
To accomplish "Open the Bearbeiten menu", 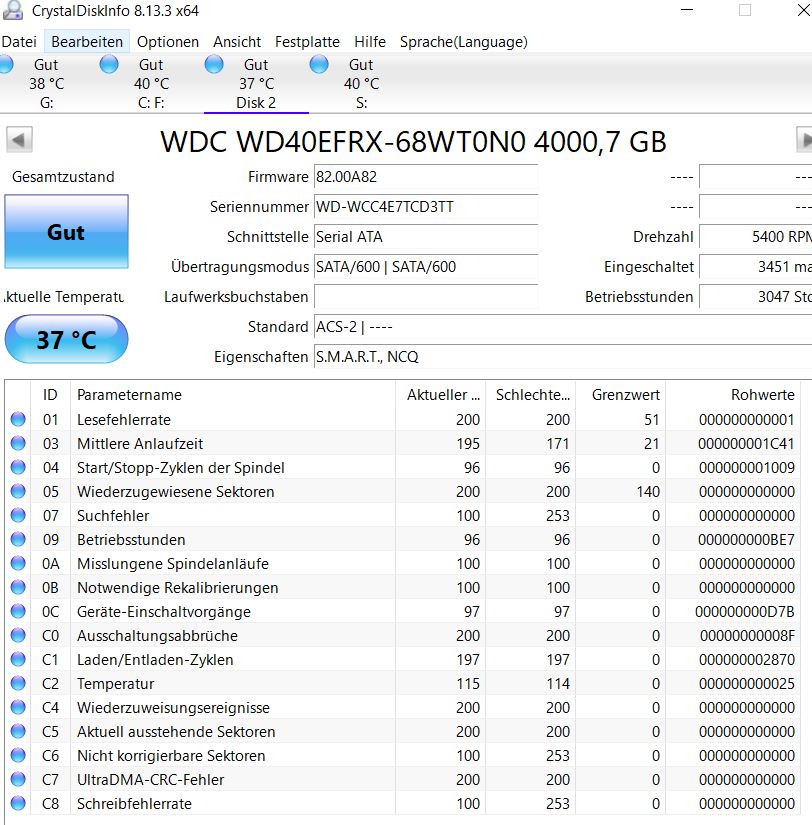I will pyautogui.click(x=87, y=42).
